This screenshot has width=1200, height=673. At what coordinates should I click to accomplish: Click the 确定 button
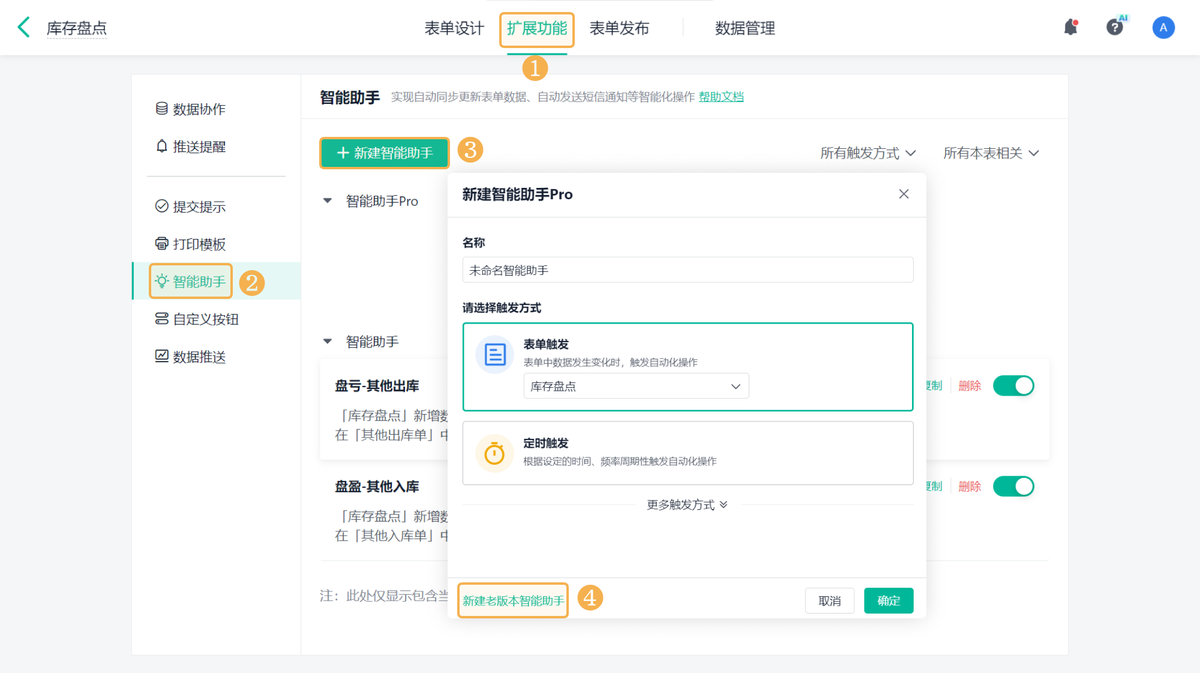click(x=888, y=601)
